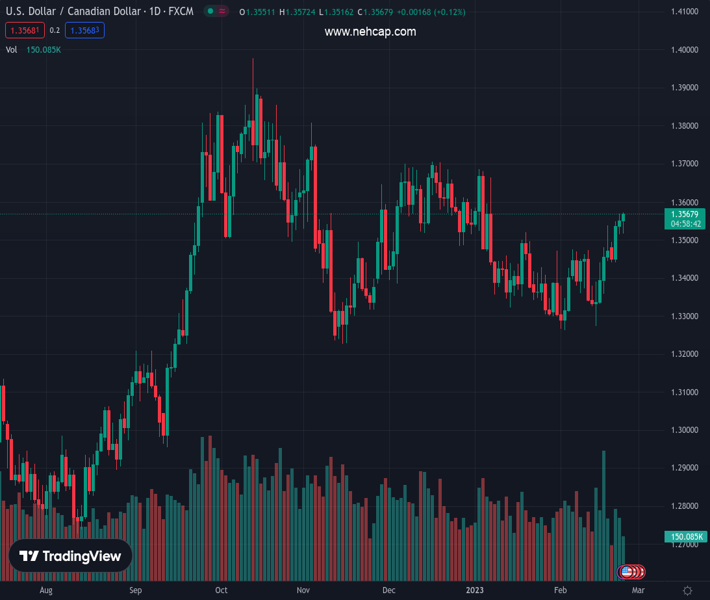This screenshot has height=600, width=710.
Task: Open chart settings gear icon
Action: (687, 591)
